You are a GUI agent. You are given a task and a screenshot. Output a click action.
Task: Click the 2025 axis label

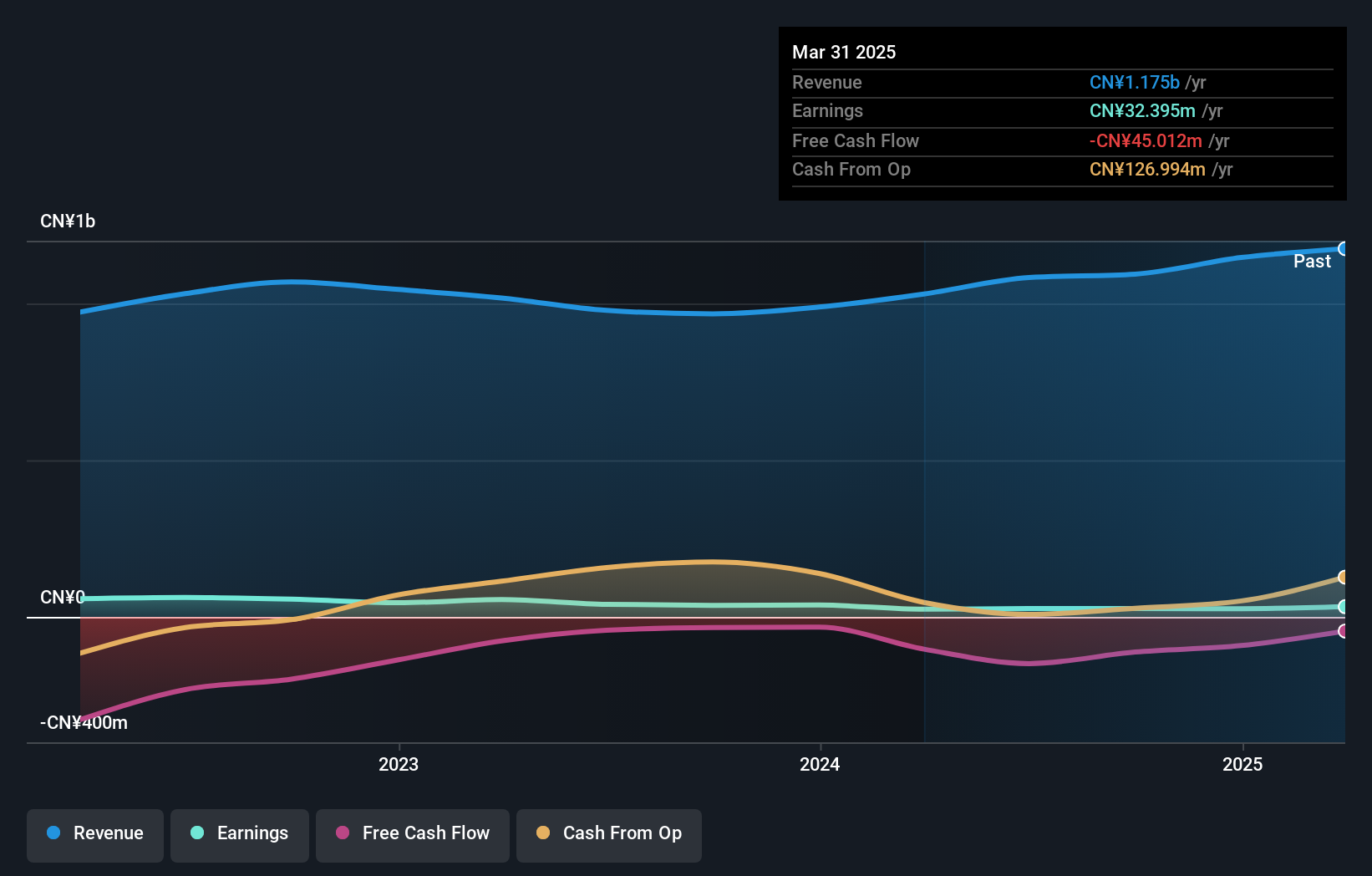coord(1242,764)
